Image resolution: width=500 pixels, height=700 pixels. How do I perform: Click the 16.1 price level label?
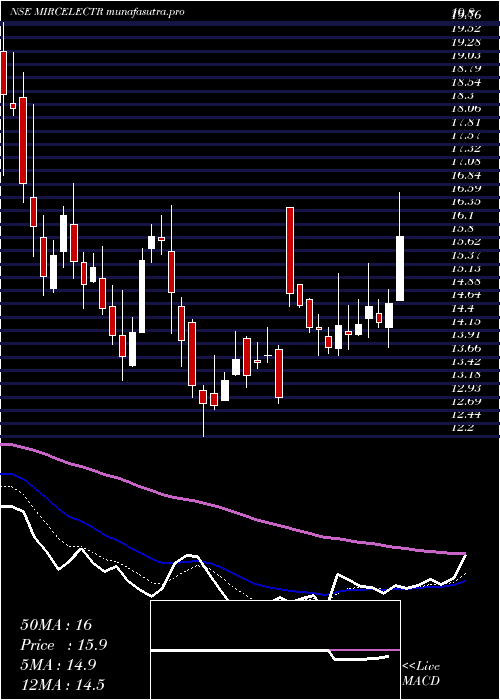click(x=463, y=215)
